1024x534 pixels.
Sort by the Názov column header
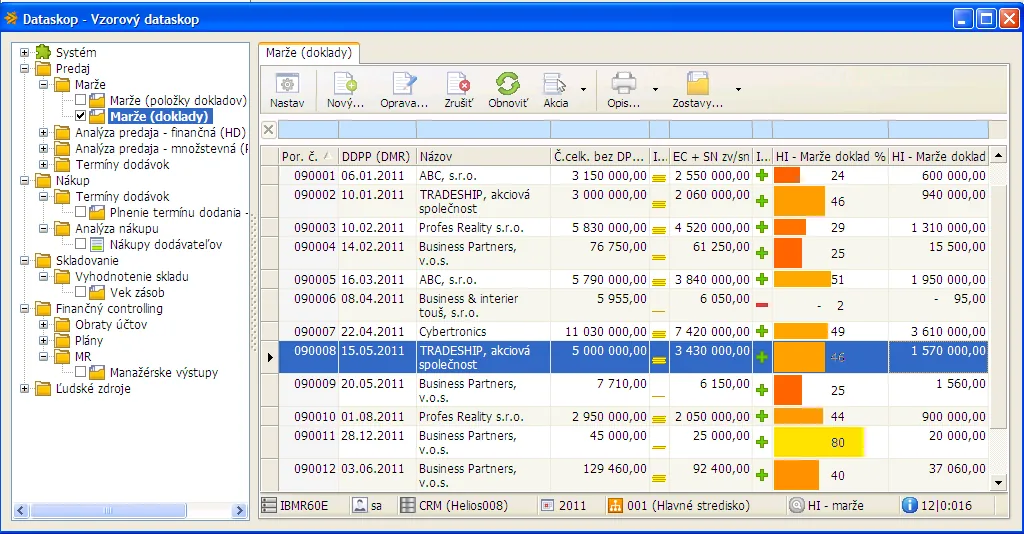point(483,156)
